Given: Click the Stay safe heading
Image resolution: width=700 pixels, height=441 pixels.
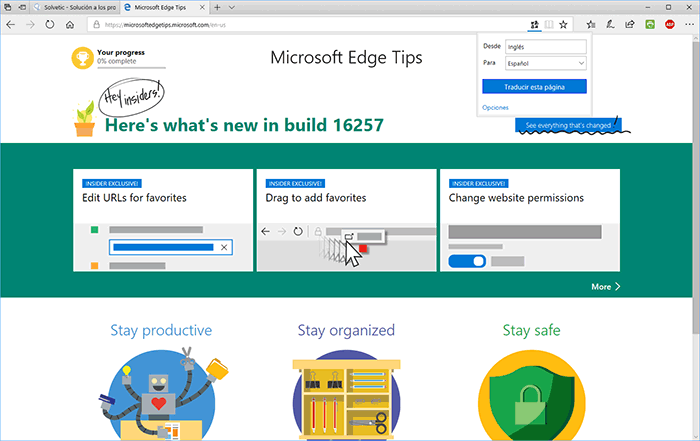Looking at the screenshot, I should 531,330.
